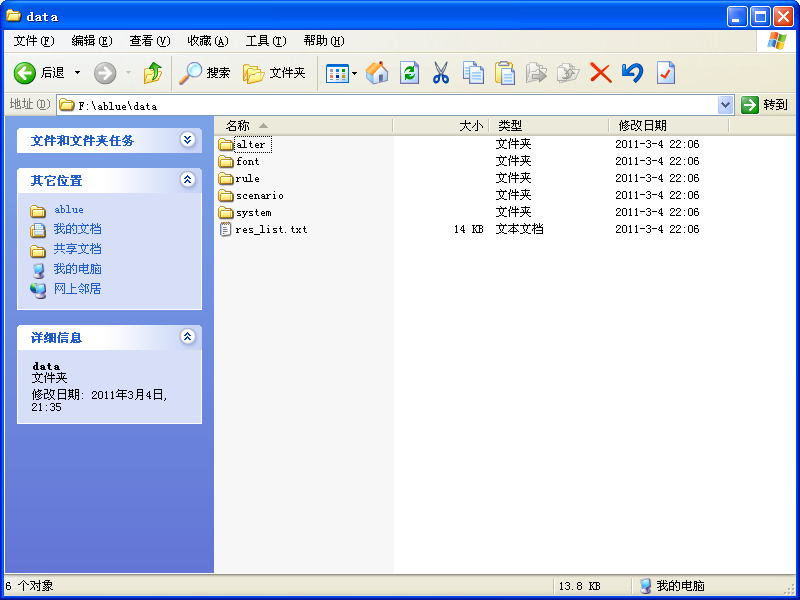Open the 工具(T) menu

point(266,41)
